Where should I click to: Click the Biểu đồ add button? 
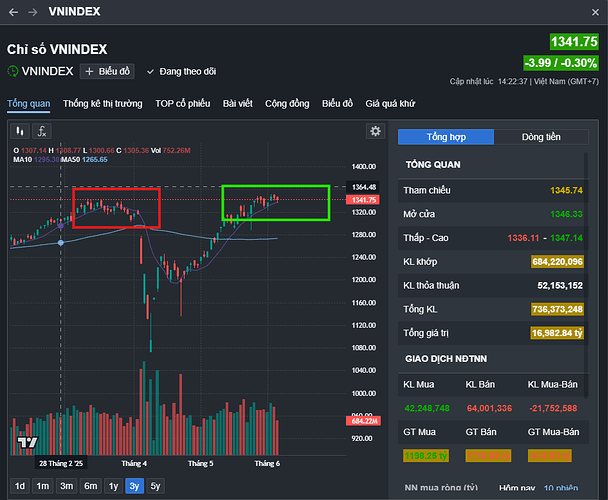pos(107,72)
